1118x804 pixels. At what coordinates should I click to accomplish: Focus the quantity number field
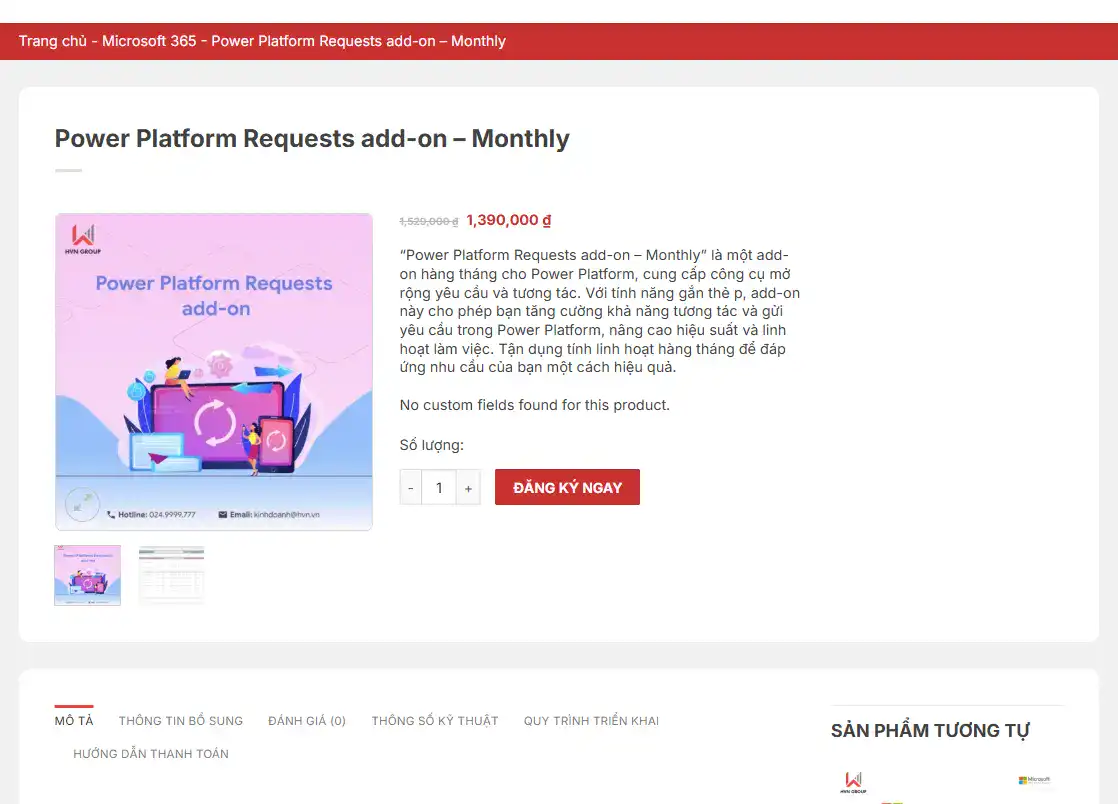[x=438, y=488]
